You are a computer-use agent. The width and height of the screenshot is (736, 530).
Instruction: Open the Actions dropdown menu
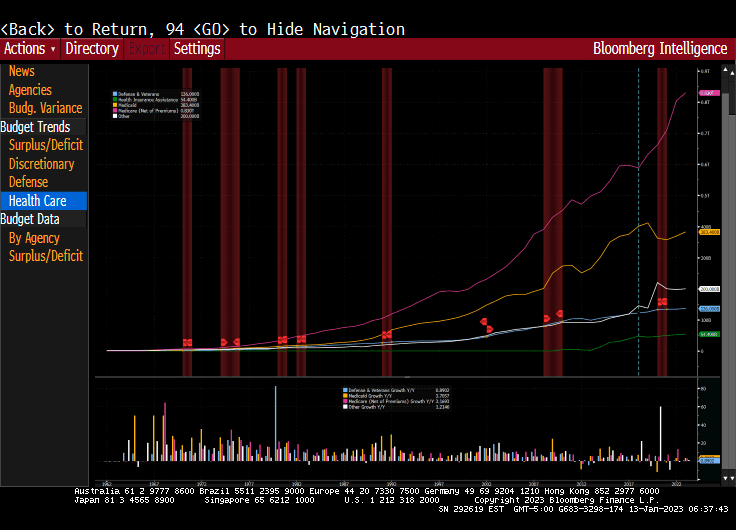click(x=29, y=48)
